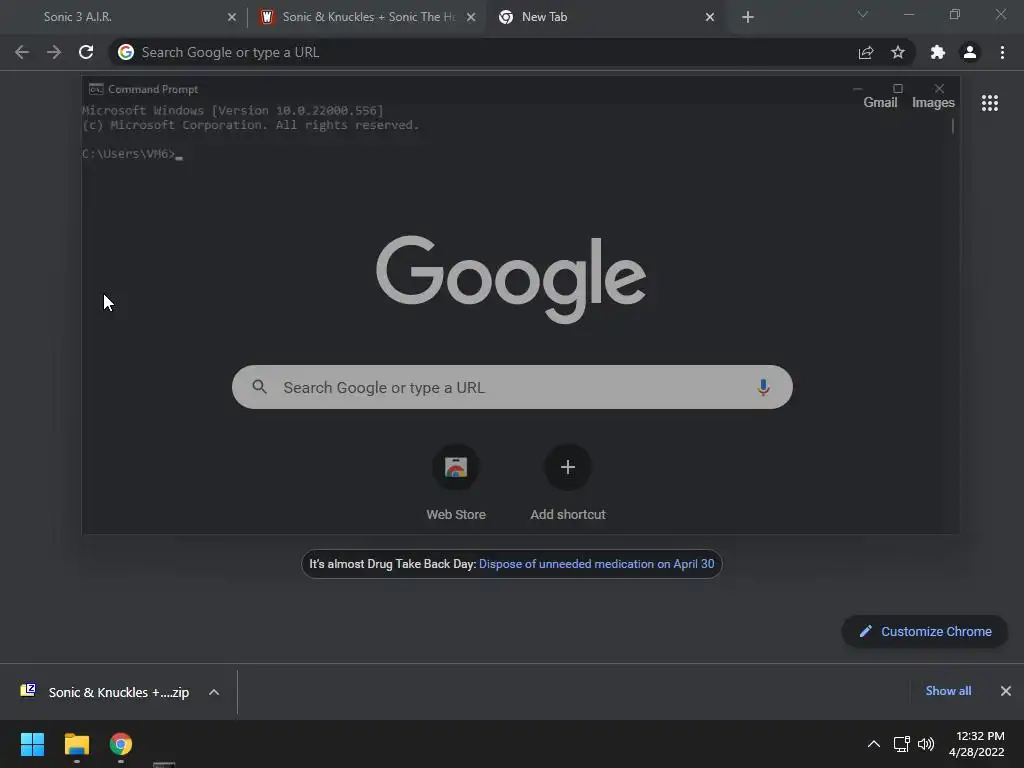
Task: Open the Gmail link
Action: [x=880, y=103]
